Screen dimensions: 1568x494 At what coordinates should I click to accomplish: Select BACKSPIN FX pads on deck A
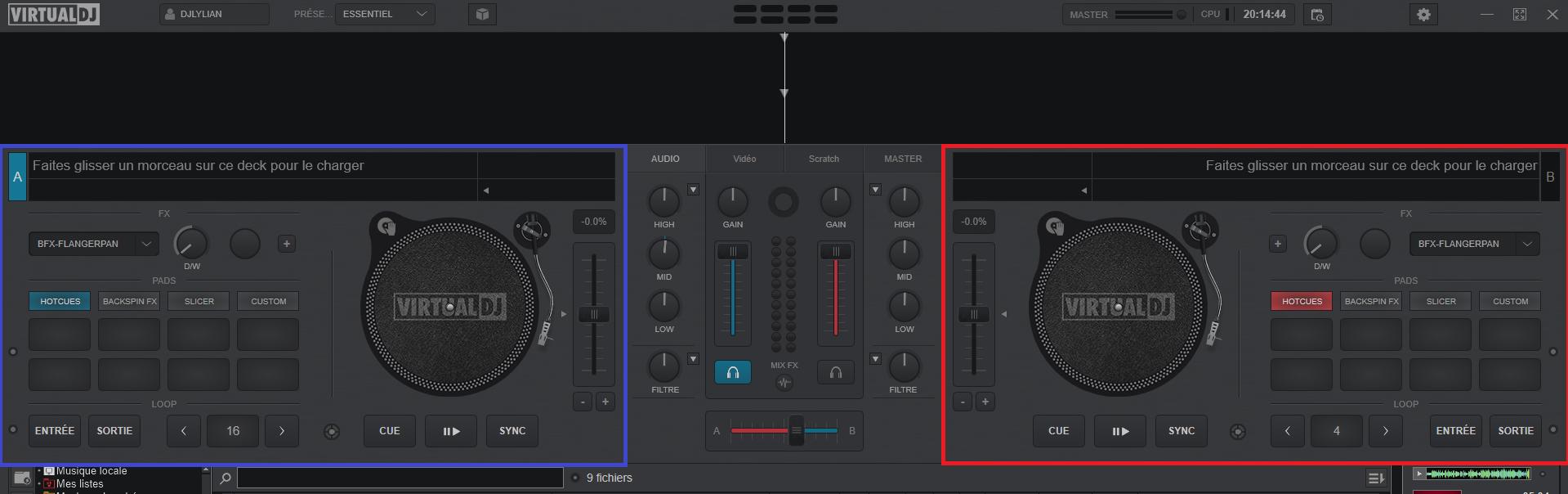[x=129, y=301]
